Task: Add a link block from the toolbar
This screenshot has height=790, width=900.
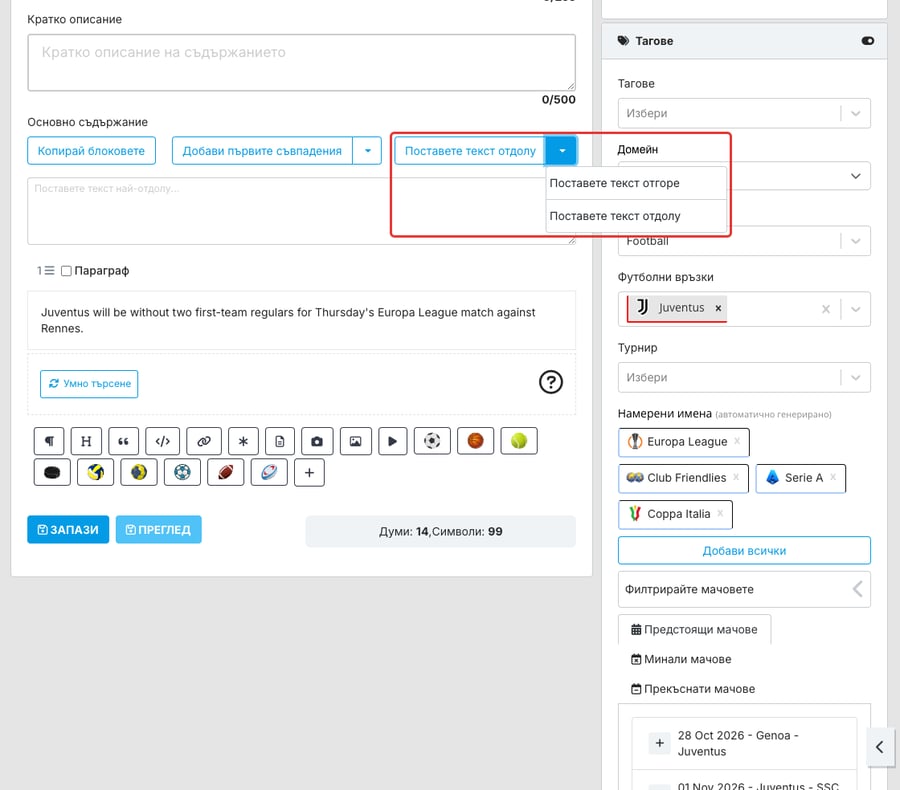Action: click(x=204, y=441)
